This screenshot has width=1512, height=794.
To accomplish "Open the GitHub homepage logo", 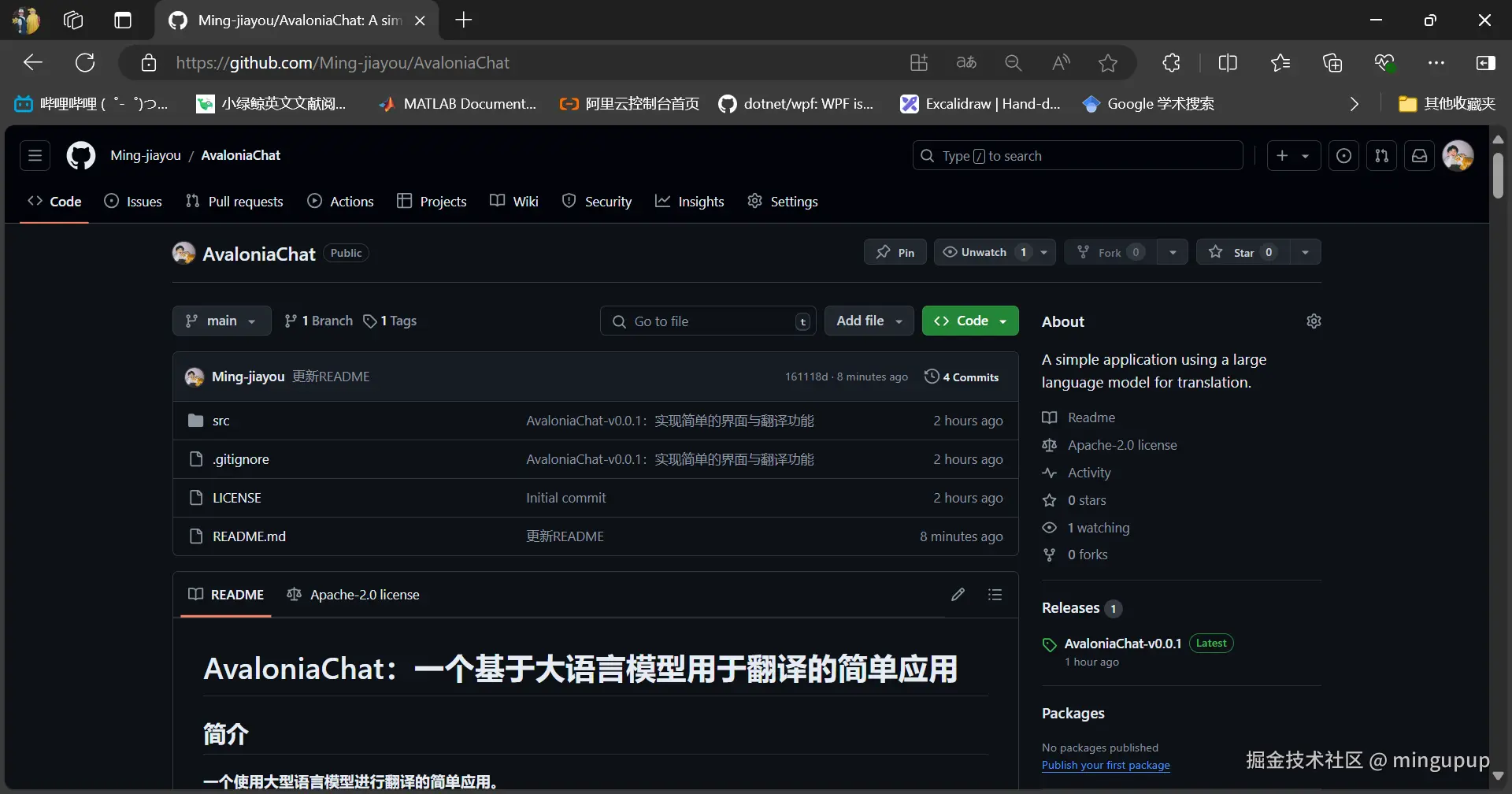I will 80,156.
